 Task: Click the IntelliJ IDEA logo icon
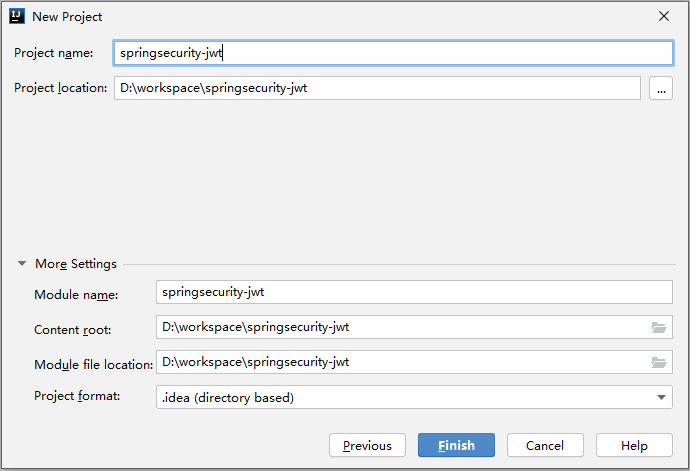pyautogui.click(x=17, y=16)
